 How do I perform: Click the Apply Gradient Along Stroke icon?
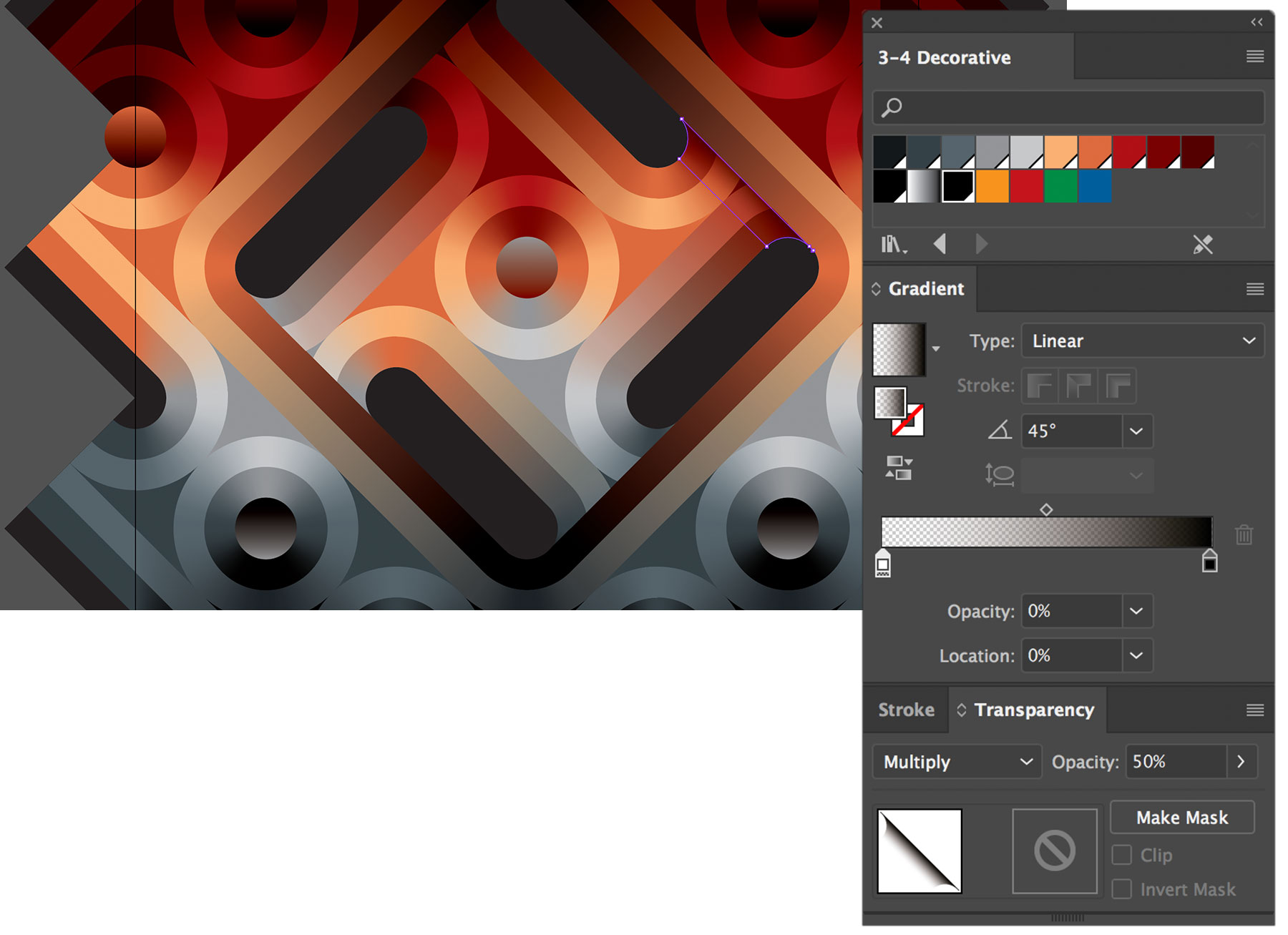(x=1078, y=386)
